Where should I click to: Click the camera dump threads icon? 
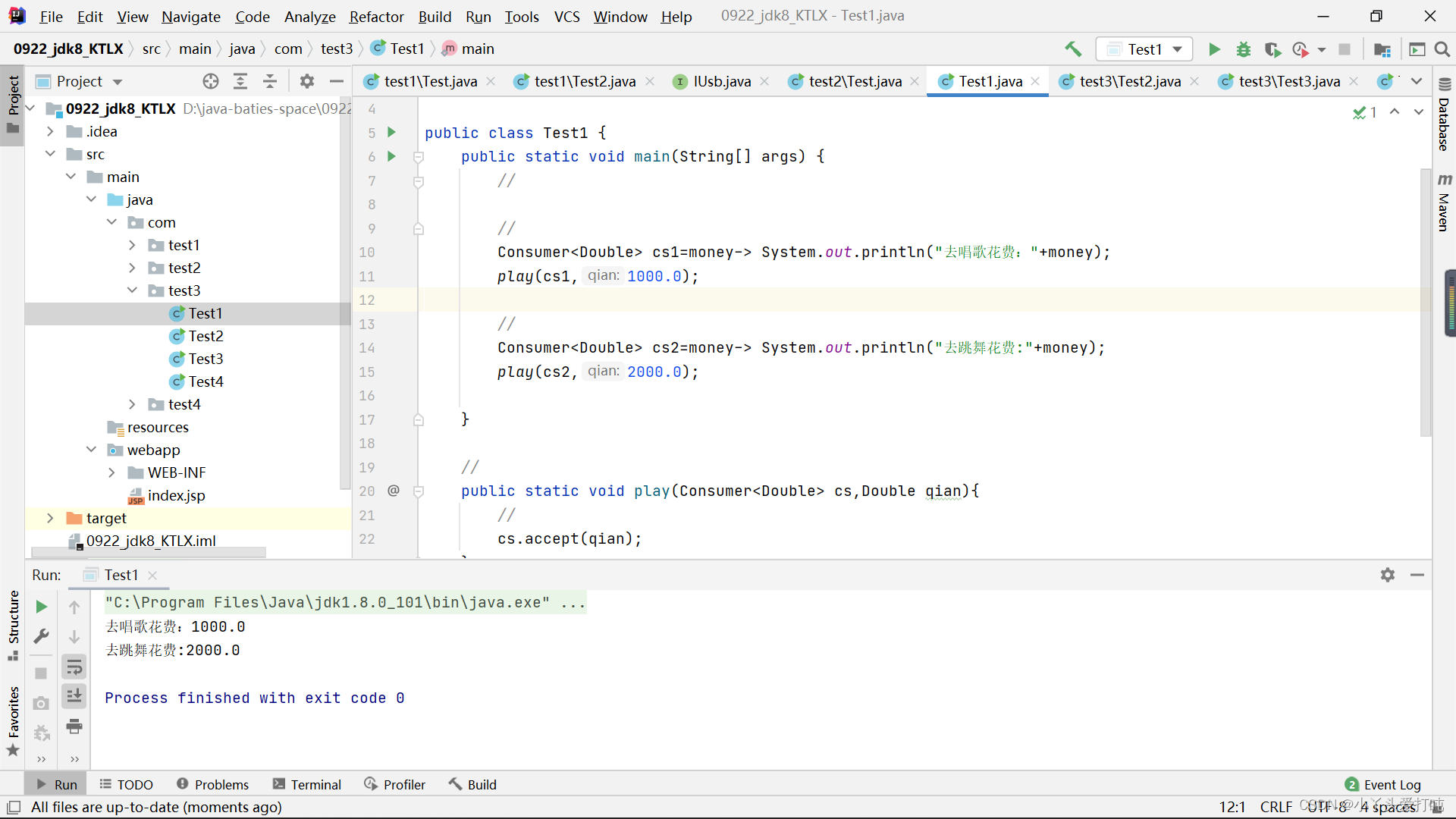coord(42,704)
